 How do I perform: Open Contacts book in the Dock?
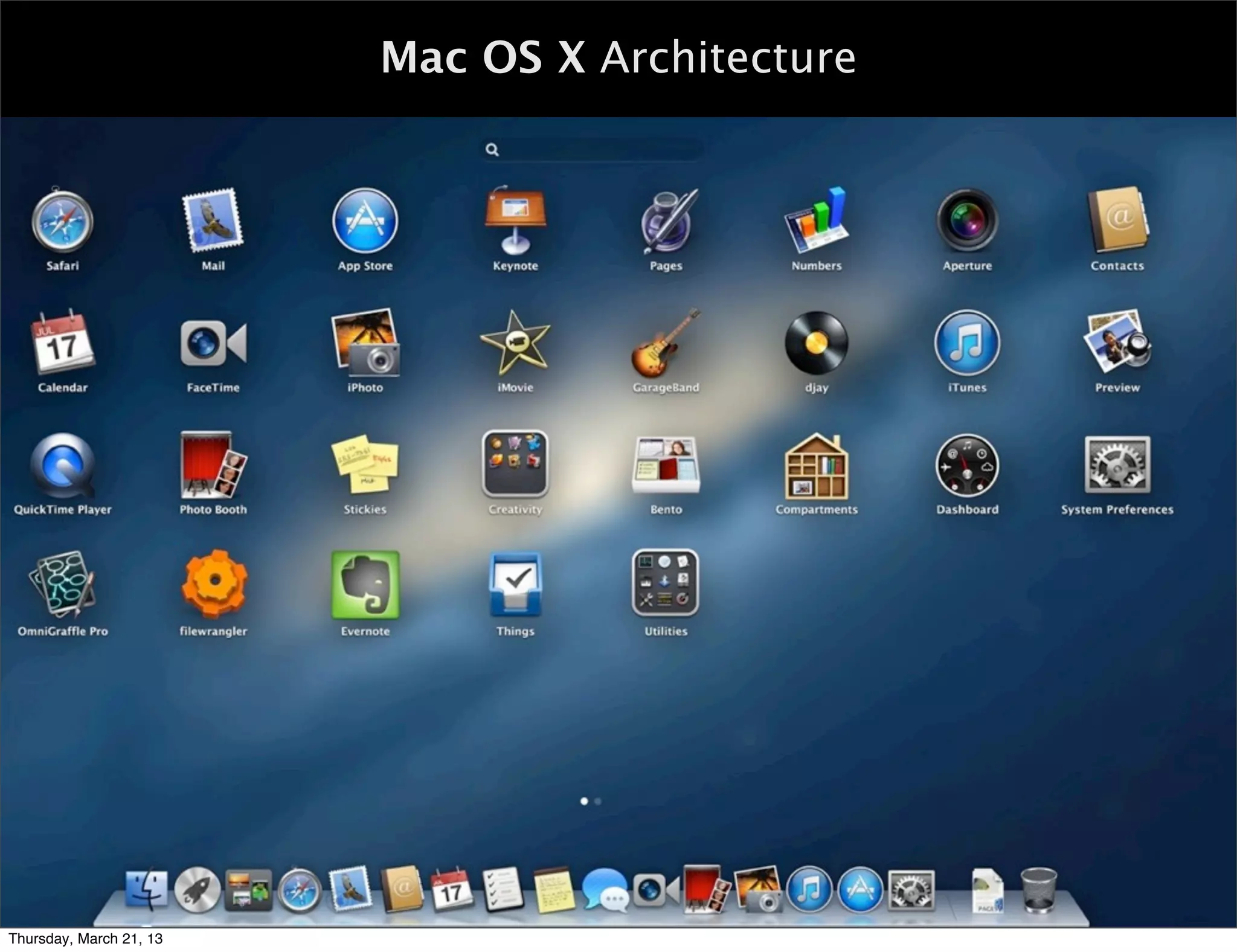(x=401, y=890)
